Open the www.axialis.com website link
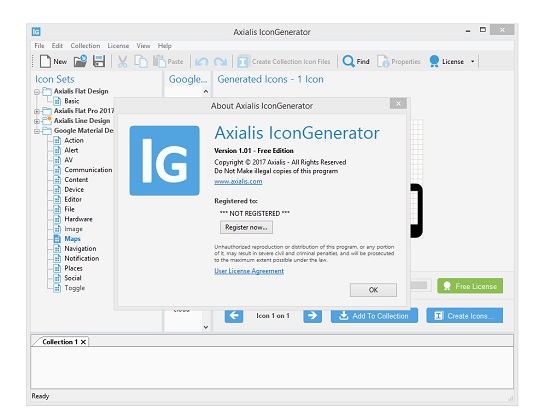Viewport: 550px width, 418px height. tap(238, 181)
